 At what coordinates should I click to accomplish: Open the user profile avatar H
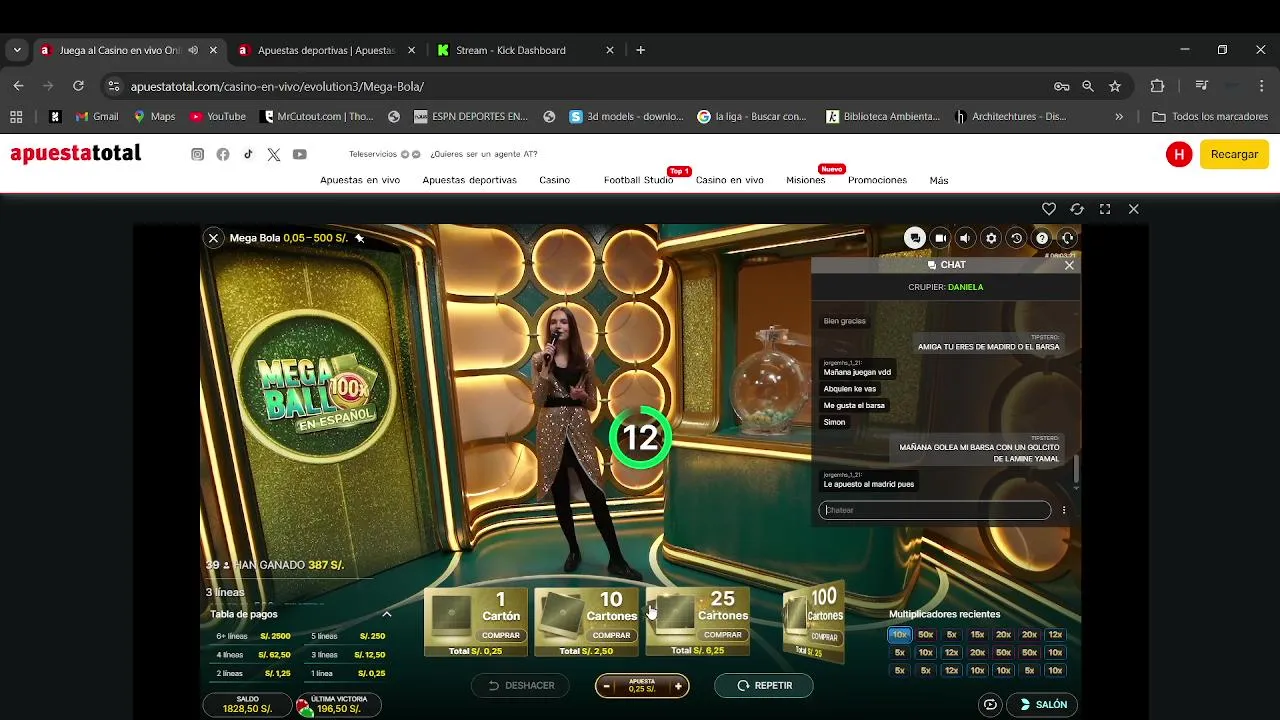(1179, 154)
